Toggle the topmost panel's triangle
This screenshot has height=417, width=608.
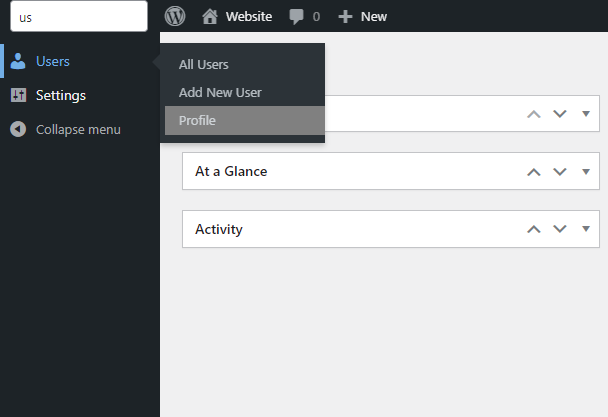tap(586, 114)
